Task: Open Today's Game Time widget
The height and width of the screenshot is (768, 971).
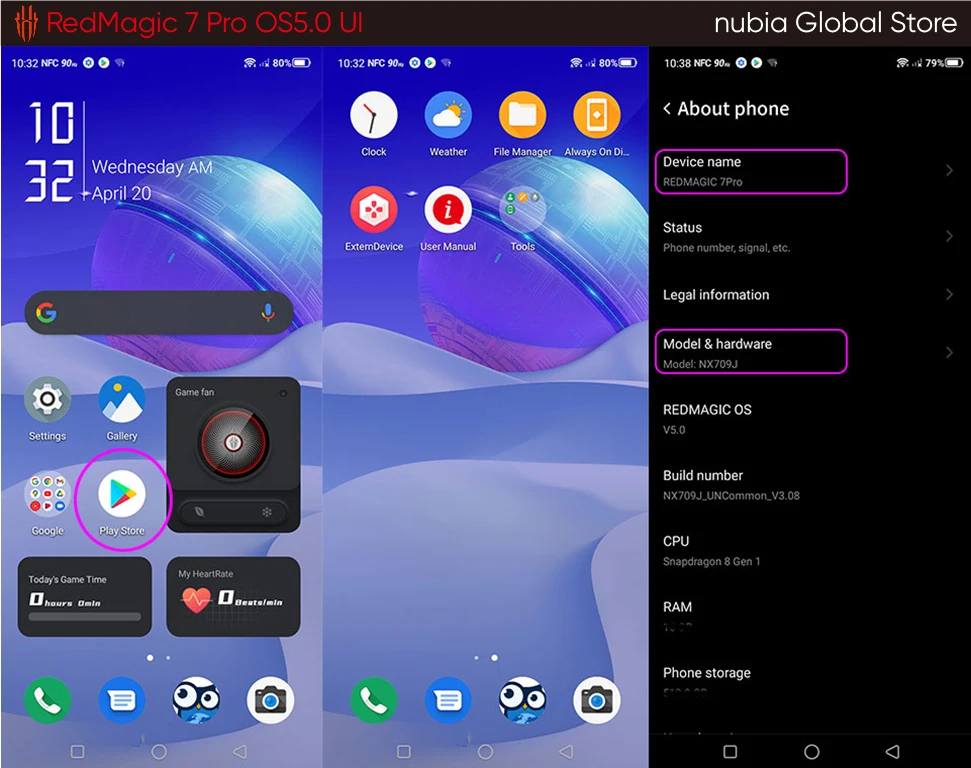Action: tap(85, 597)
